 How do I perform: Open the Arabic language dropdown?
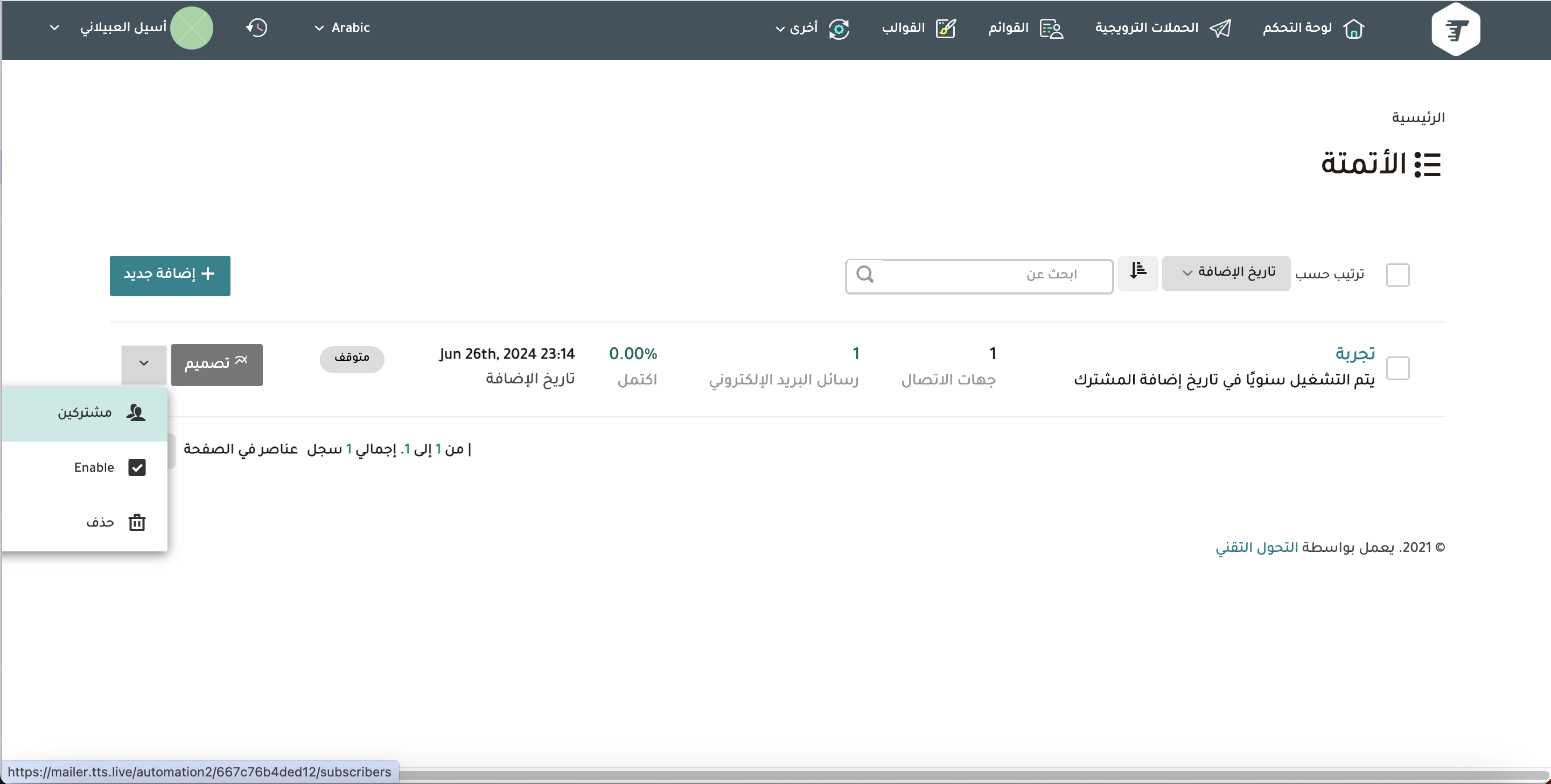coord(342,27)
